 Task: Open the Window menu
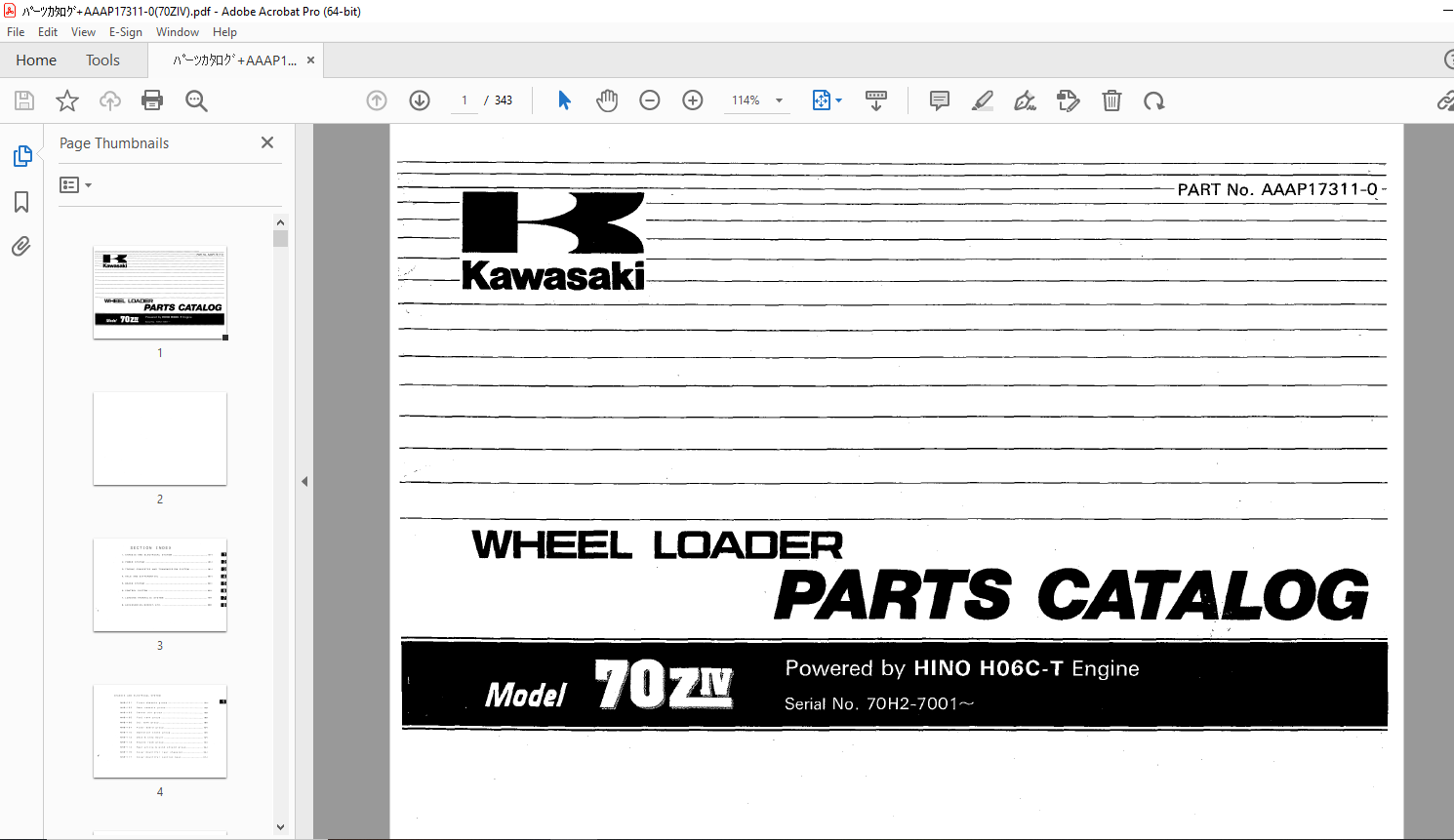tap(178, 32)
